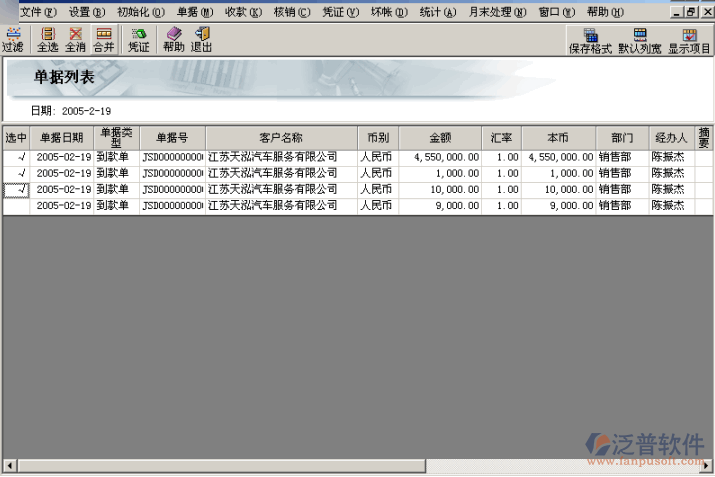Click the horizontal scrollbar right arrow

[x=708, y=466]
